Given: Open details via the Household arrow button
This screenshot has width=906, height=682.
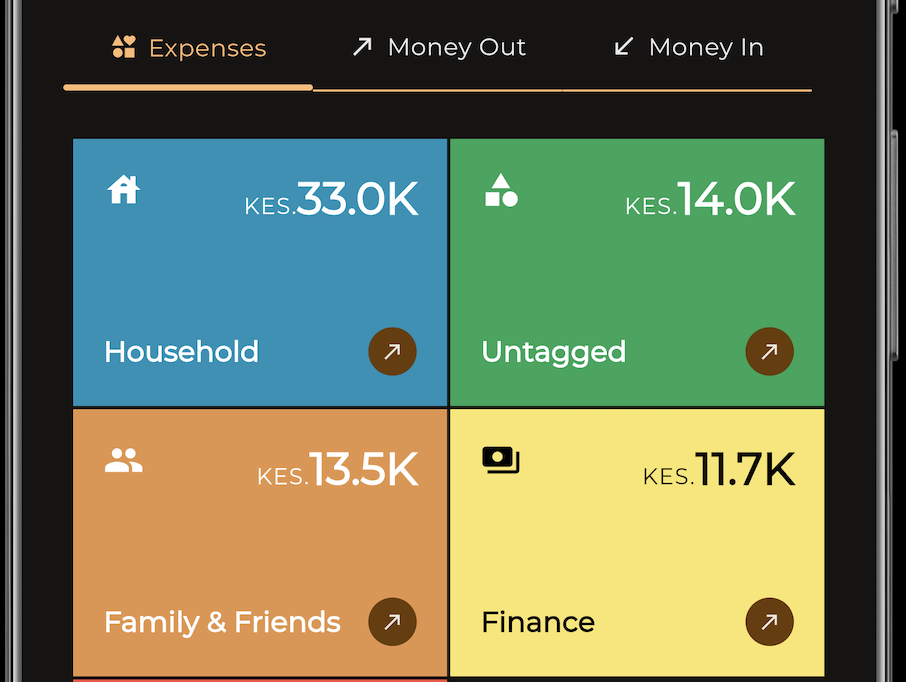Looking at the screenshot, I should (x=392, y=351).
